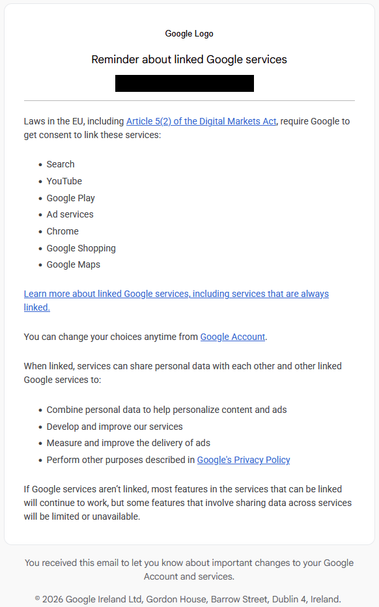Select the Search list item
The width and height of the screenshot is (379, 607).
point(60,164)
